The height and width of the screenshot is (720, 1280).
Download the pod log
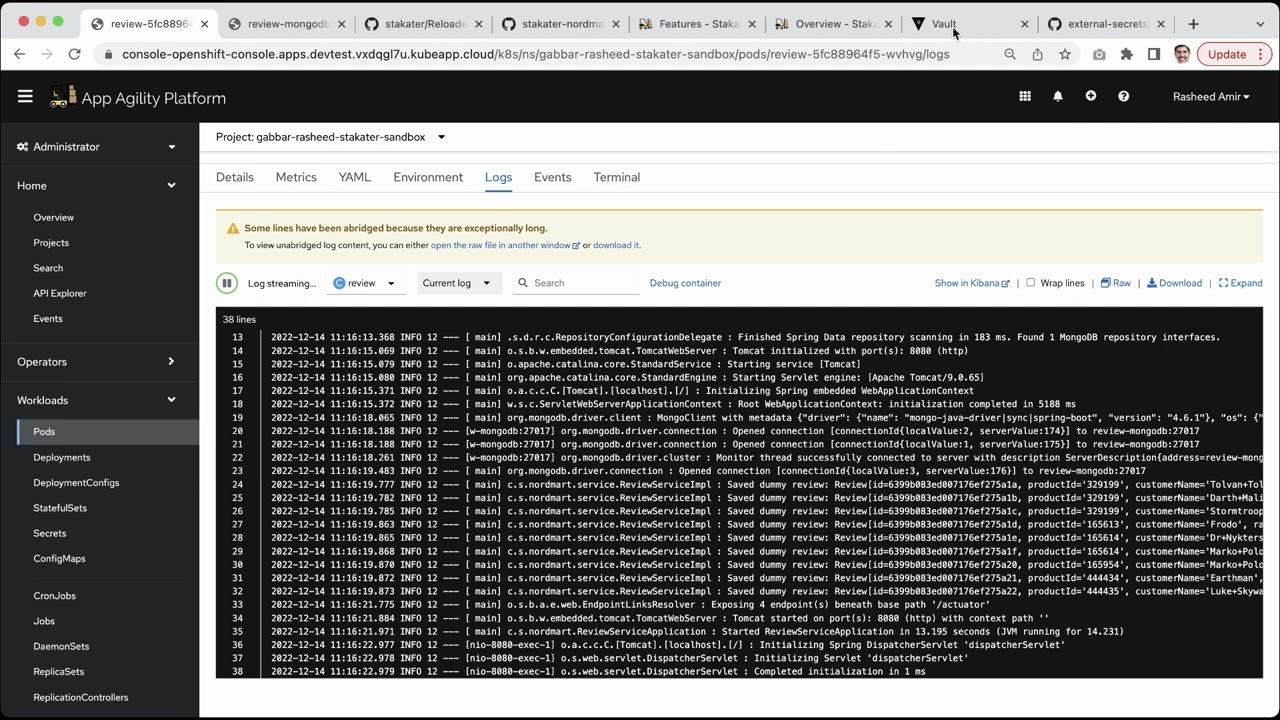[1174, 283]
